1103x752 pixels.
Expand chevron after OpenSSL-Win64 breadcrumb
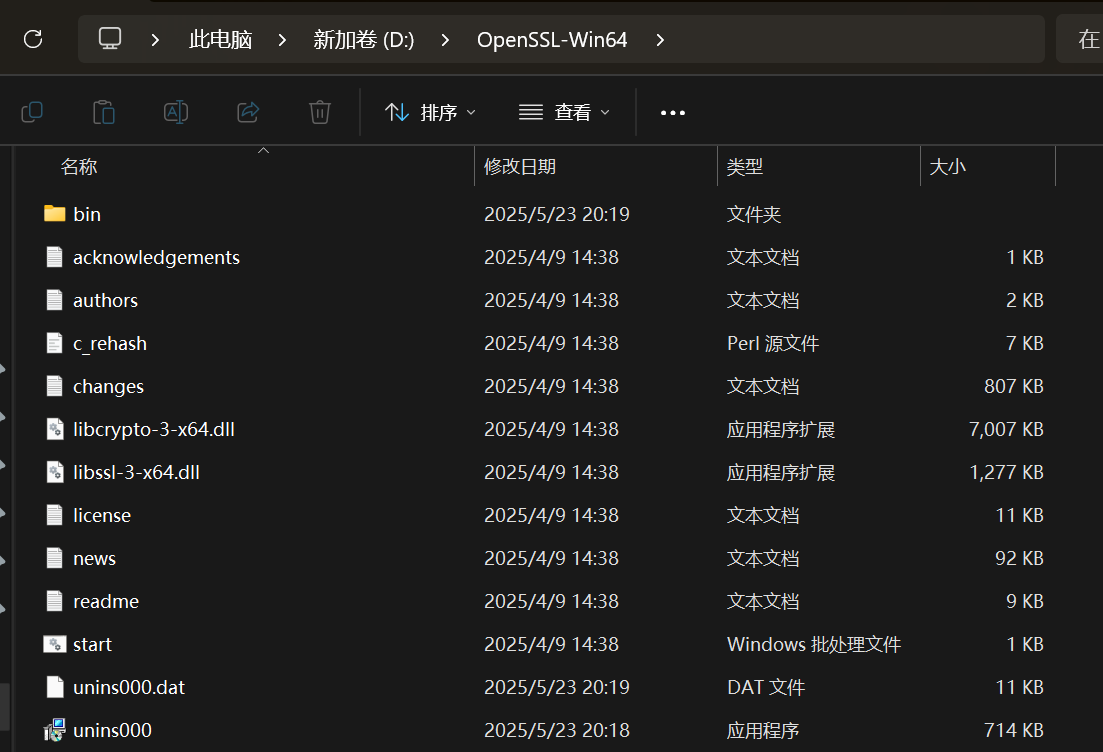tap(660, 40)
